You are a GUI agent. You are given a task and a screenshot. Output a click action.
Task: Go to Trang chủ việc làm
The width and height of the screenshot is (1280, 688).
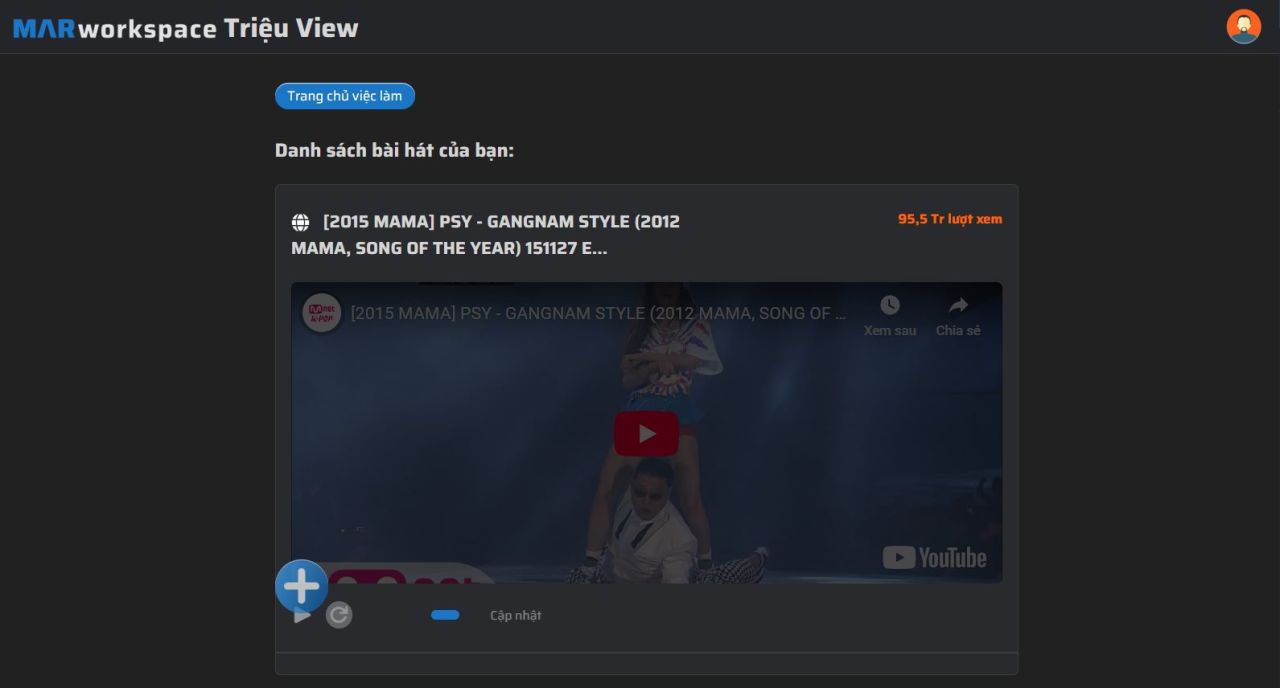tap(345, 96)
